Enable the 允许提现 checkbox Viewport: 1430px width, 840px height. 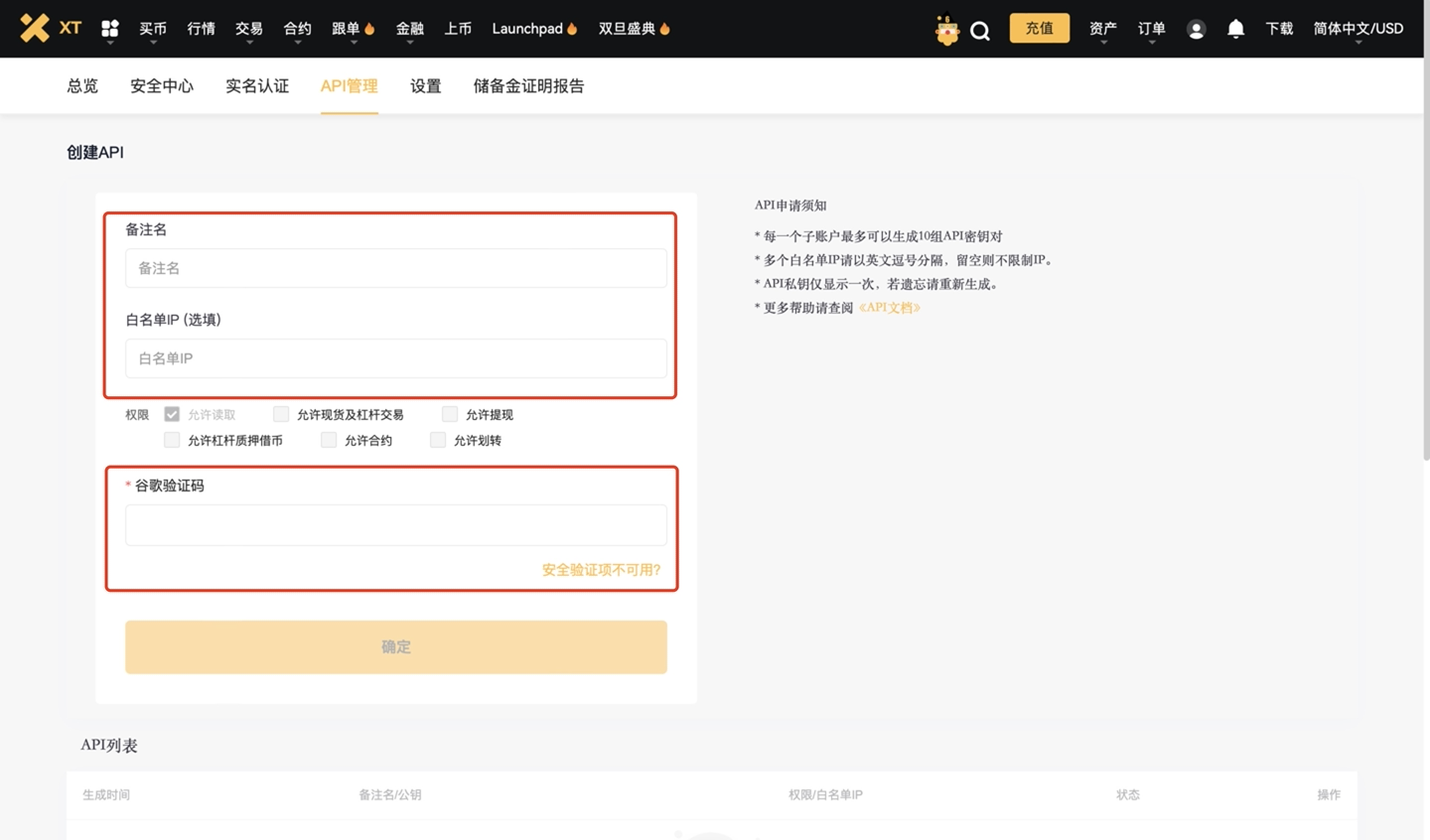(x=450, y=414)
